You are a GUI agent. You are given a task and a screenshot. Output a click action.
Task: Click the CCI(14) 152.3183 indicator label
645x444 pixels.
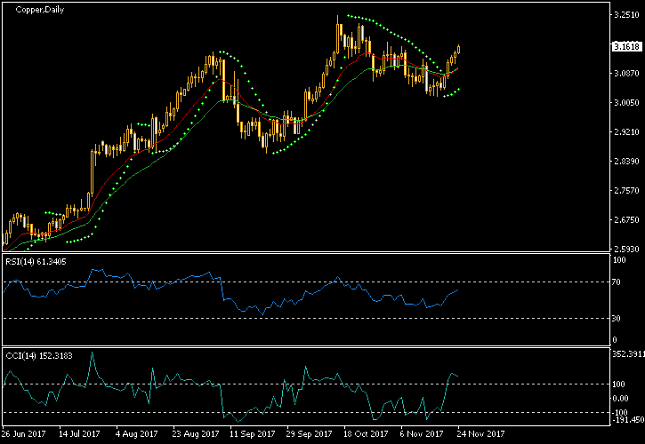(x=39, y=356)
